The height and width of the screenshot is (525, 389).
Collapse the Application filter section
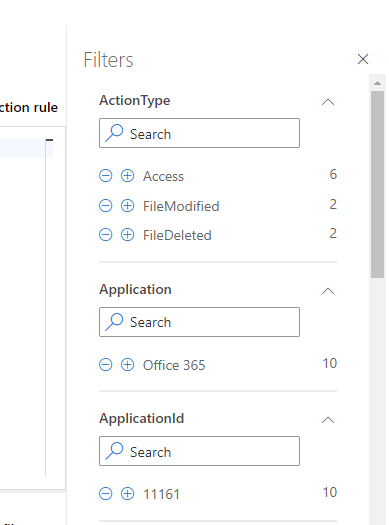pos(328,291)
